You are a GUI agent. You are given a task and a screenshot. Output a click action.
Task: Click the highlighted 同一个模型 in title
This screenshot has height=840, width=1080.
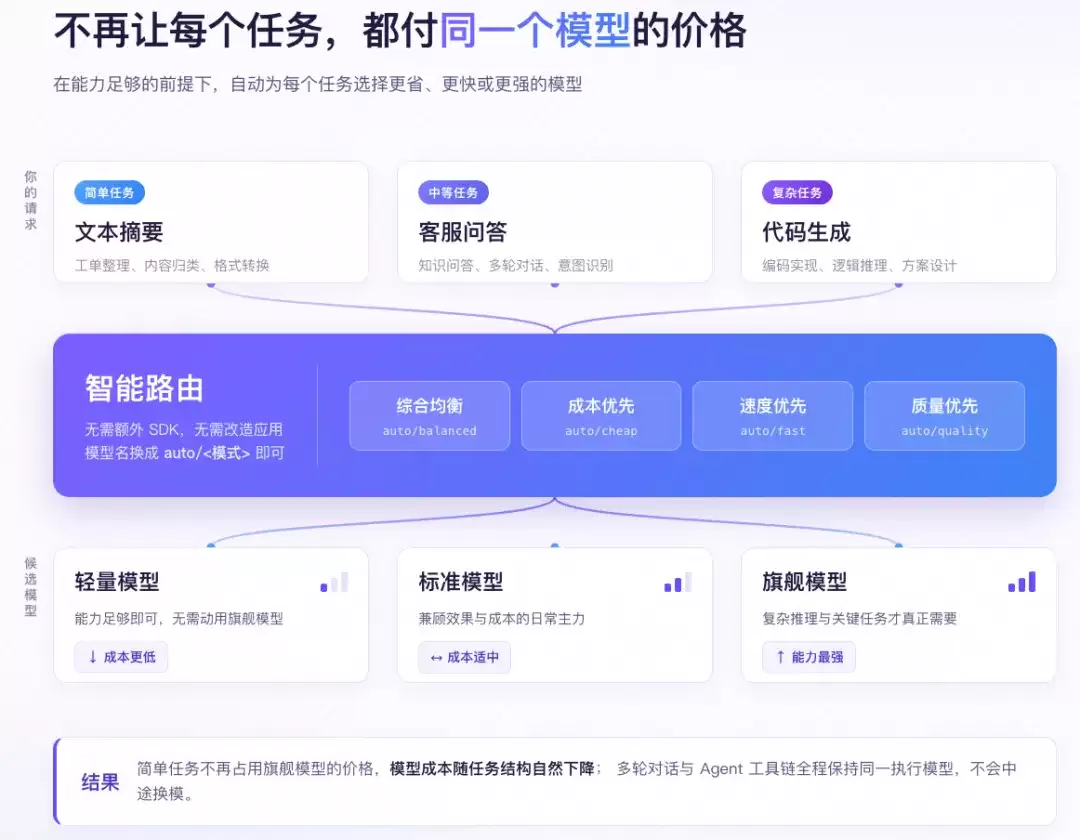click(535, 31)
